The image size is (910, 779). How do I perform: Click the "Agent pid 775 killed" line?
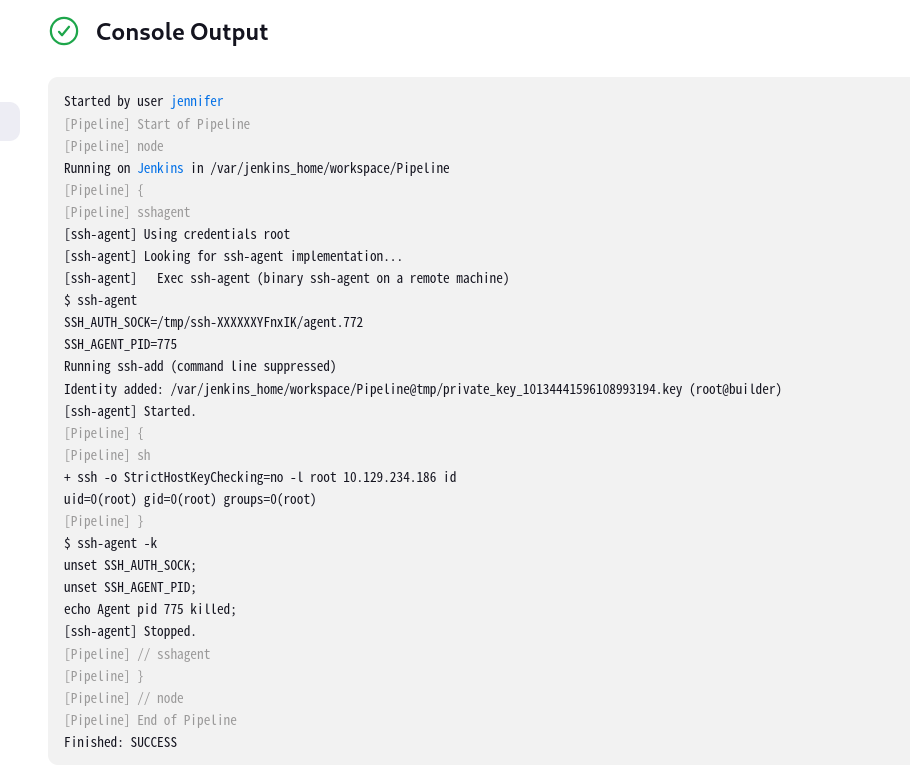pos(150,610)
